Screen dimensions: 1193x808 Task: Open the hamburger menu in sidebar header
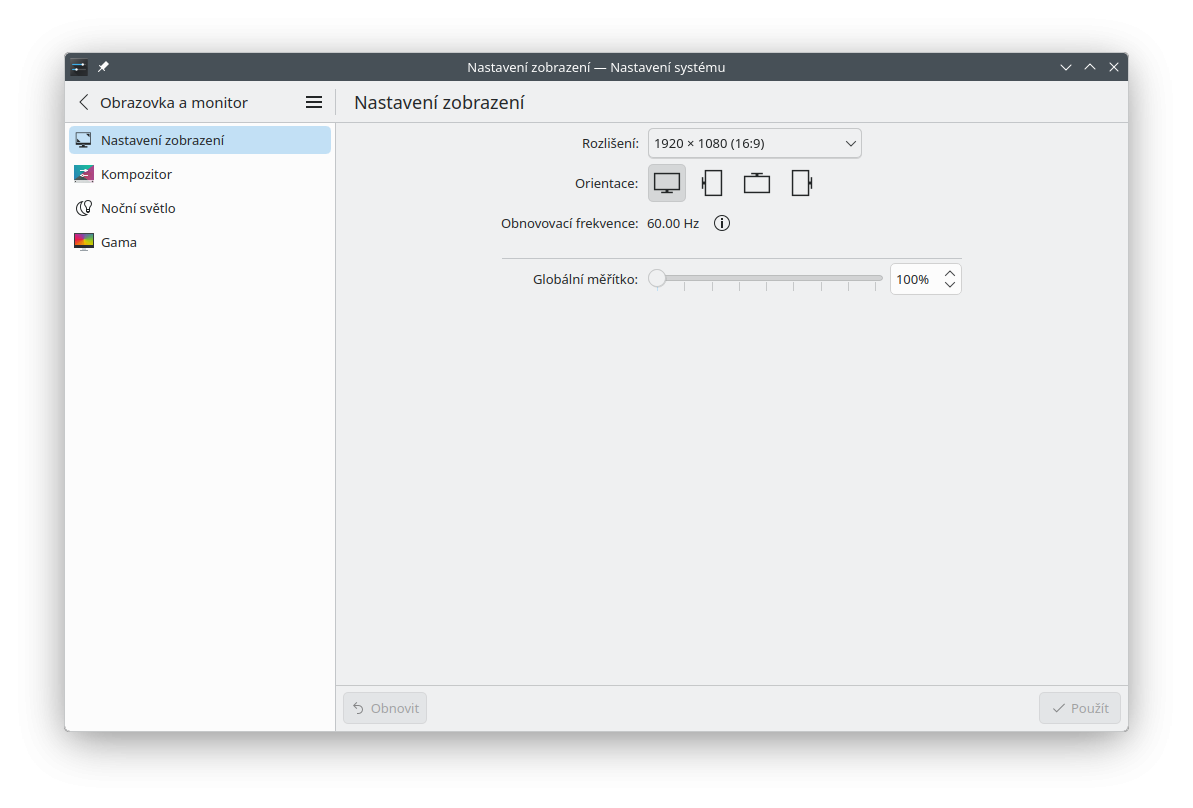[x=314, y=102]
